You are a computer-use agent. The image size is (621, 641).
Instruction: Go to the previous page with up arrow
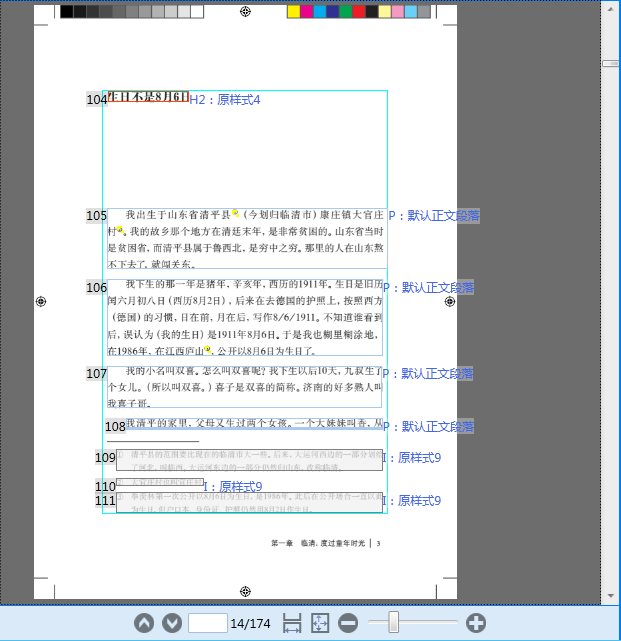click(x=145, y=623)
